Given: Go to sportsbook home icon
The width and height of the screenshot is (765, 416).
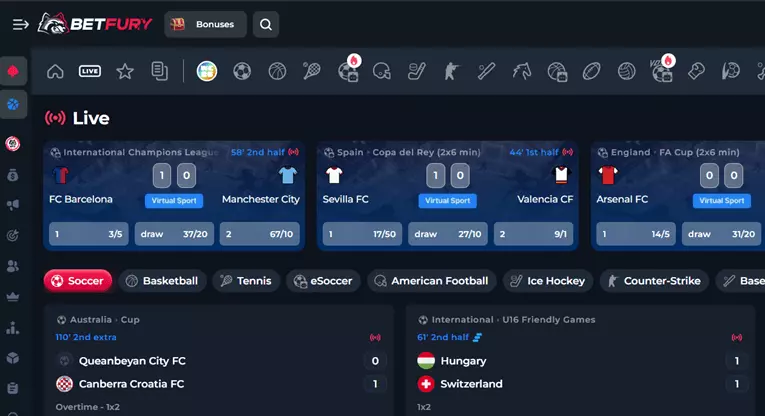Looking at the screenshot, I should 55,71.
